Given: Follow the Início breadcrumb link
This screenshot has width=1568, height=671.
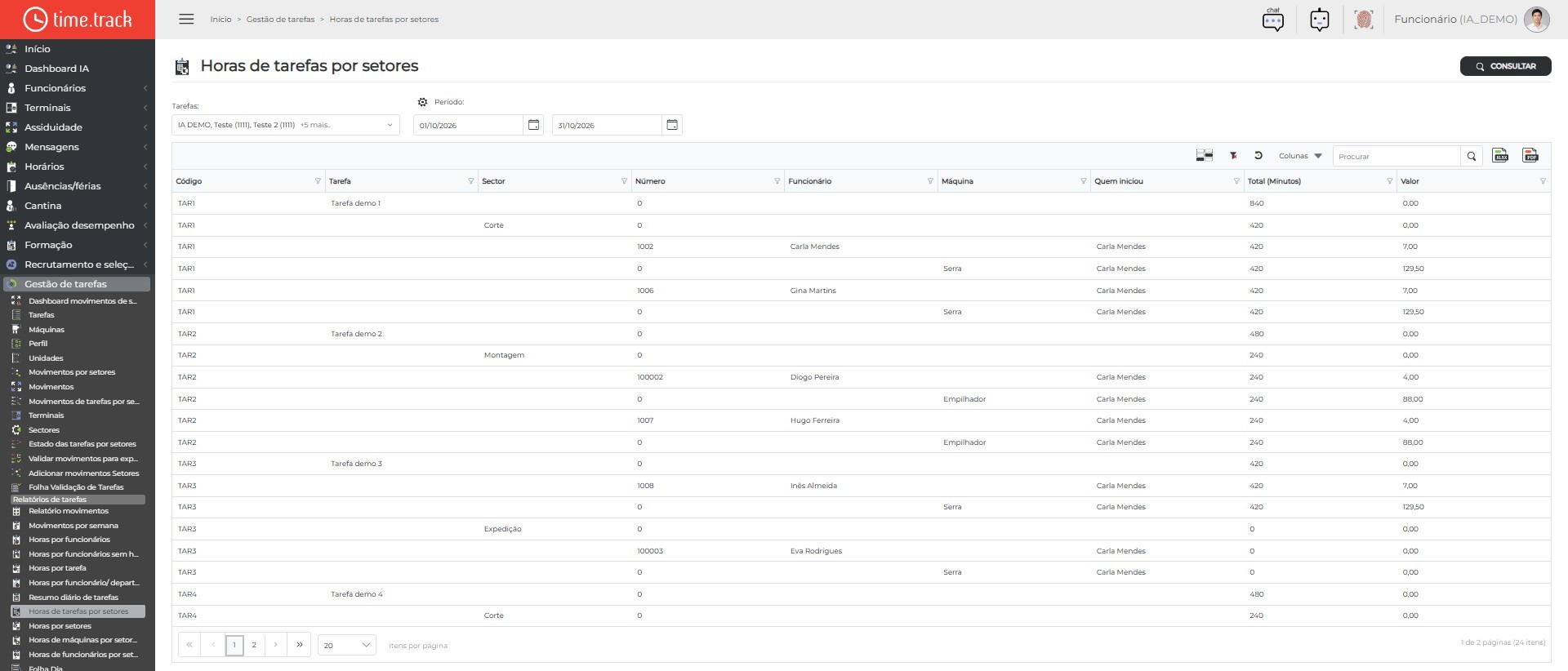Looking at the screenshot, I should coord(220,20).
